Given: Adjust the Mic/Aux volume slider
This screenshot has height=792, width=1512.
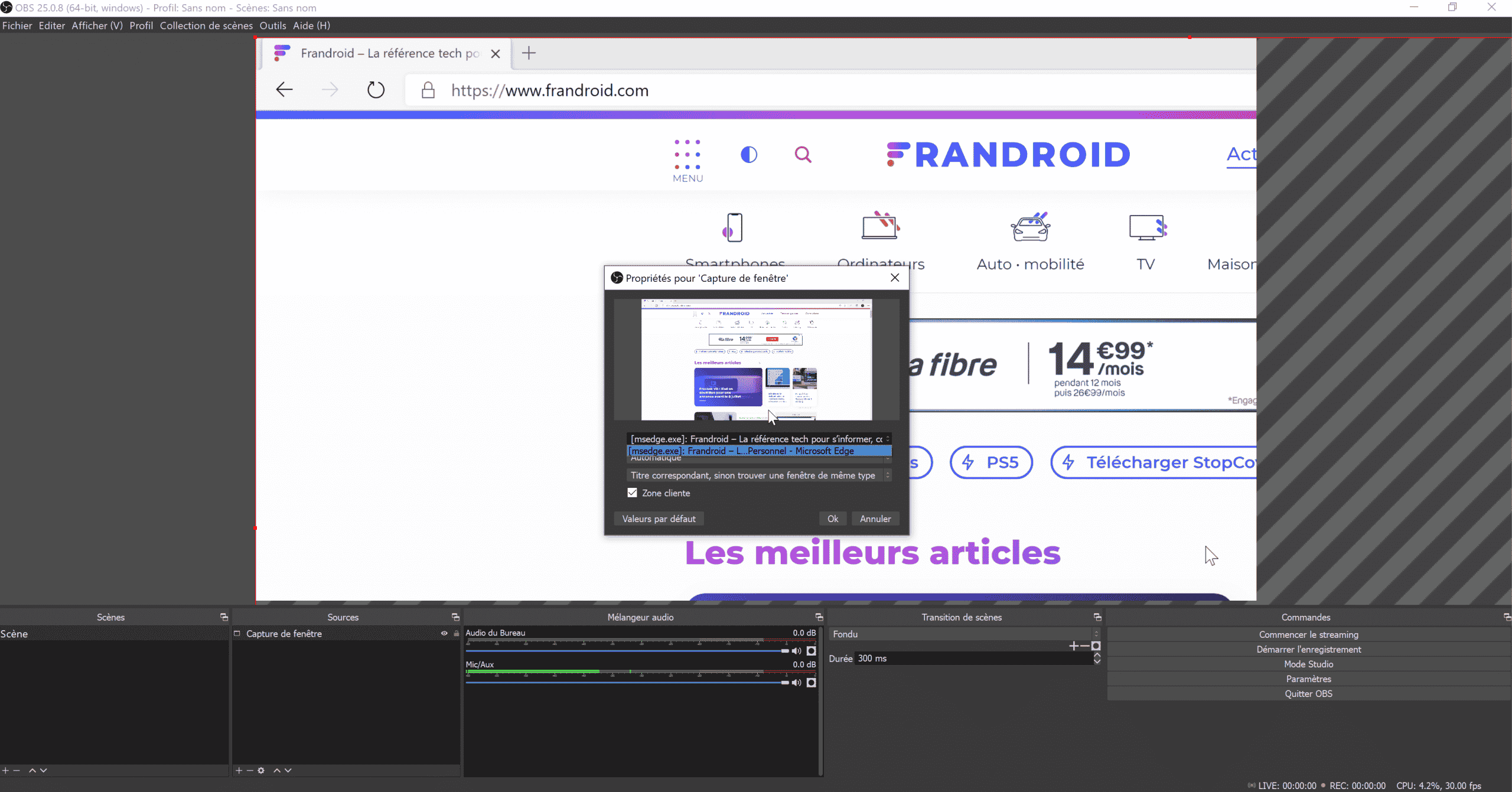Looking at the screenshot, I should pos(628,683).
